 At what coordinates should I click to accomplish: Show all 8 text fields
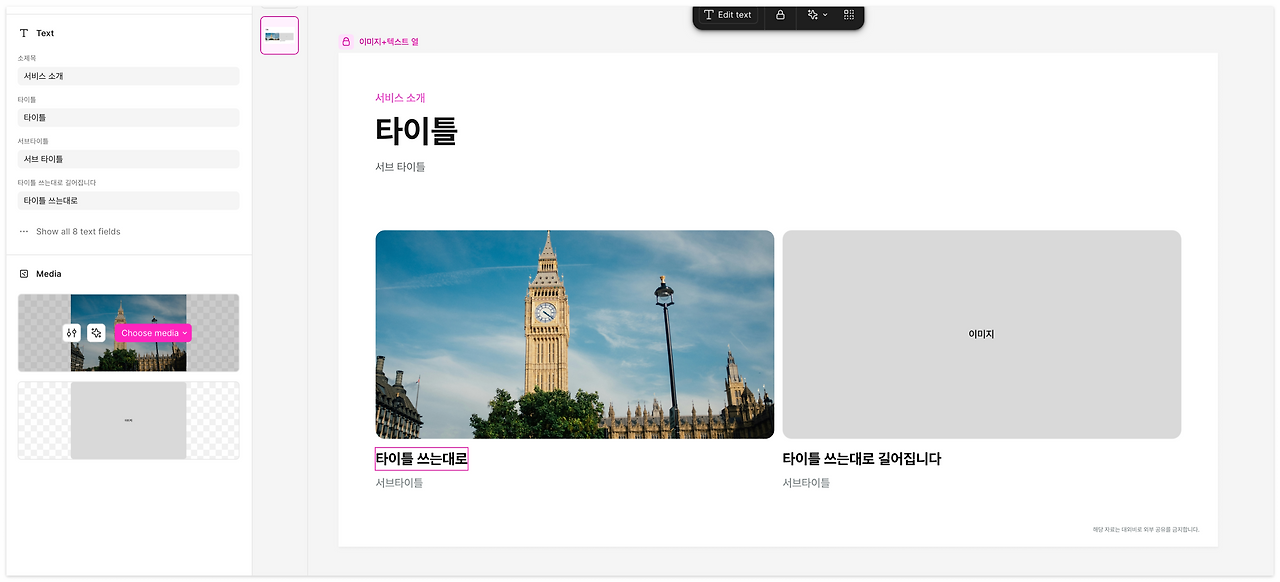(79, 231)
